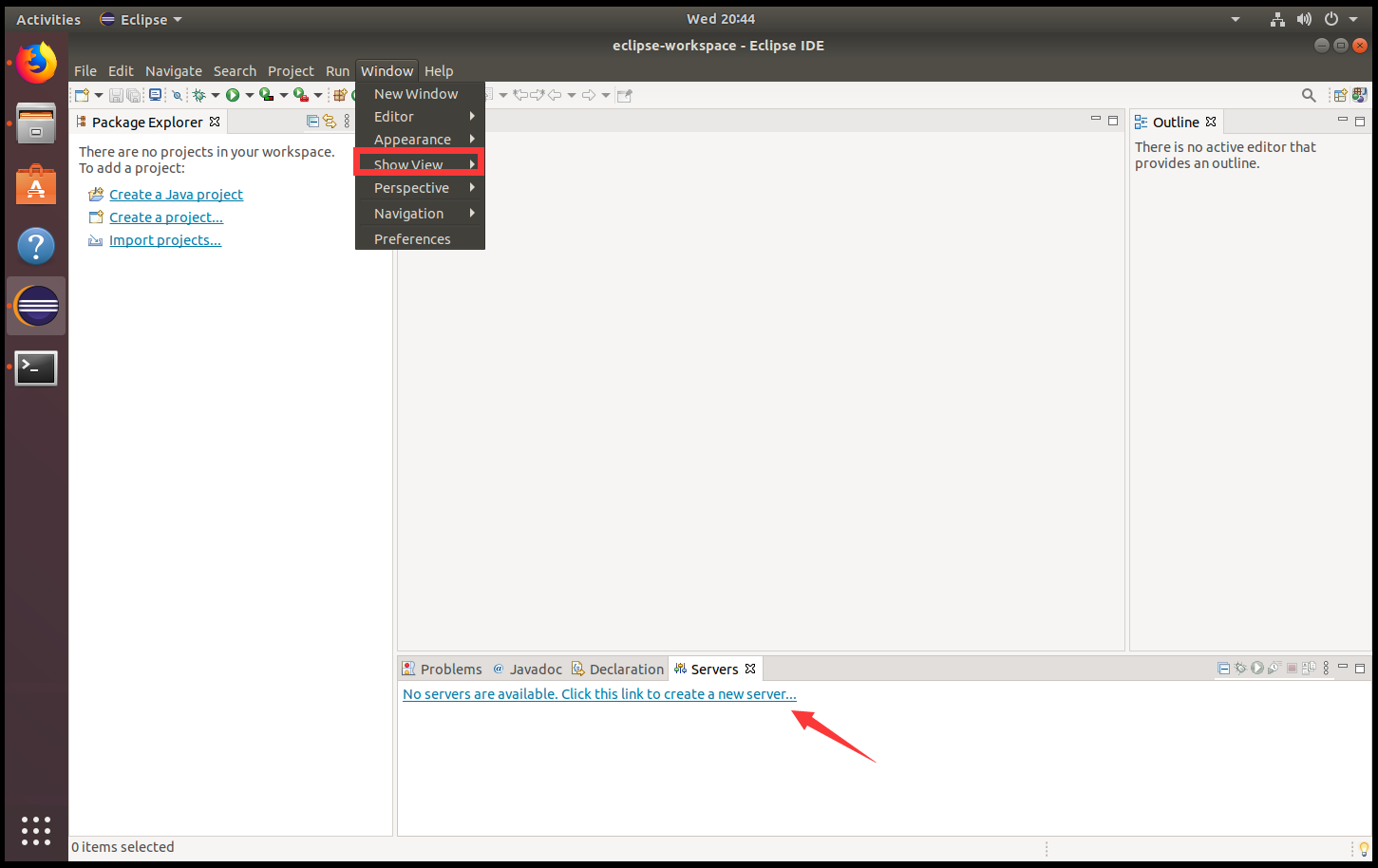Screen dimensions: 1378x868
Task: Click the Servers view debug-mode bug icon
Action: point(1240,668)
